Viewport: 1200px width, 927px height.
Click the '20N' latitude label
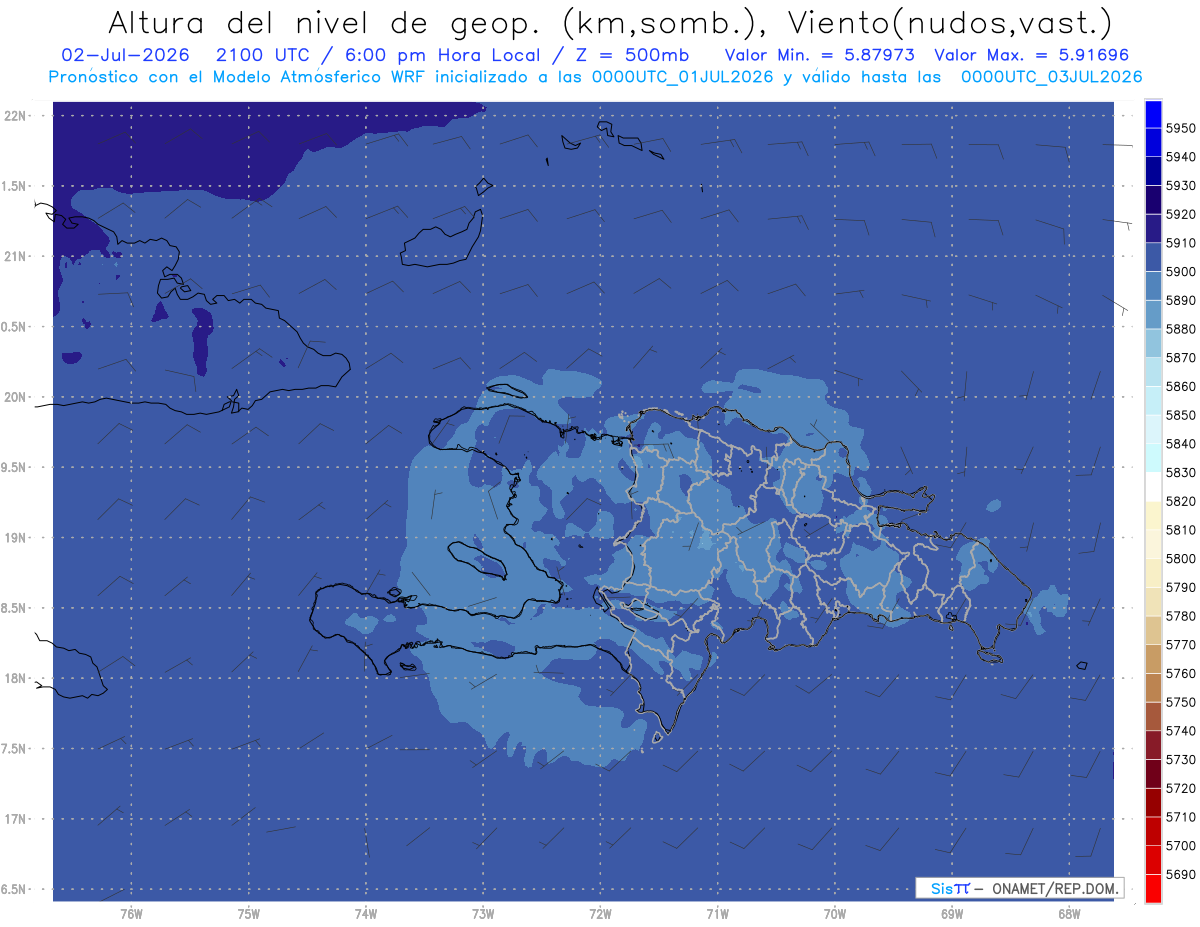tap(16, 397)
